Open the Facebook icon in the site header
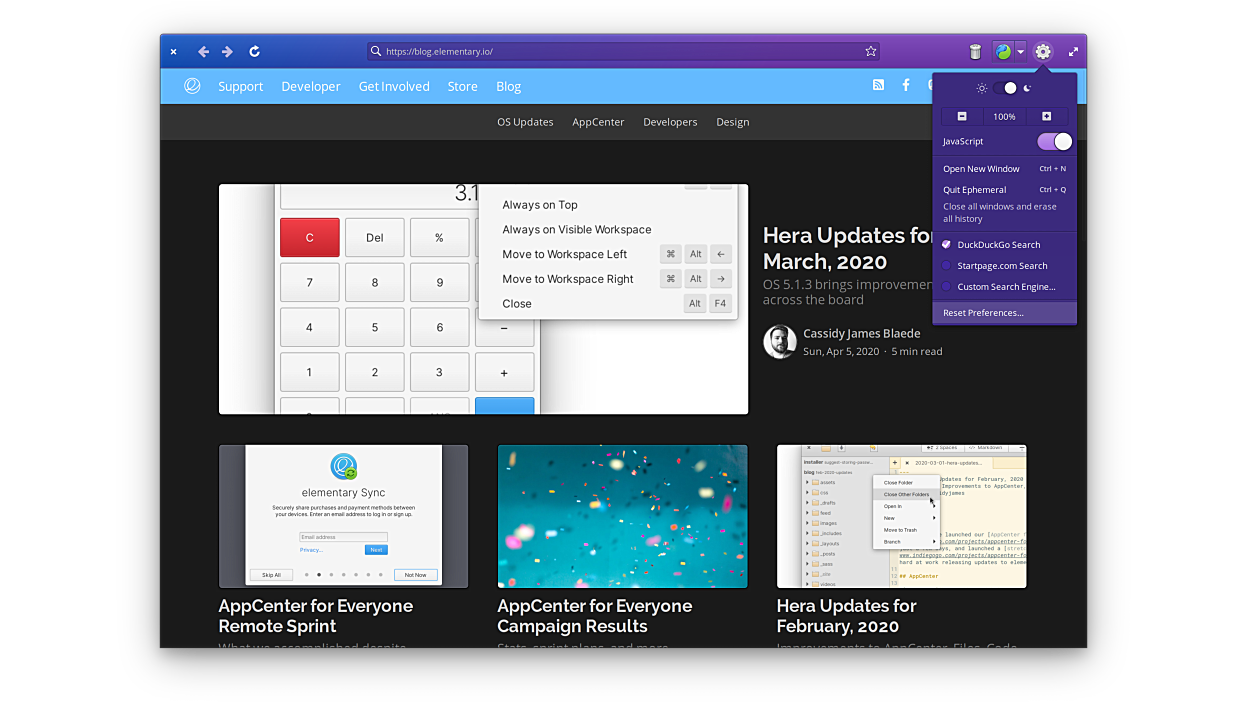 [906, 86]
